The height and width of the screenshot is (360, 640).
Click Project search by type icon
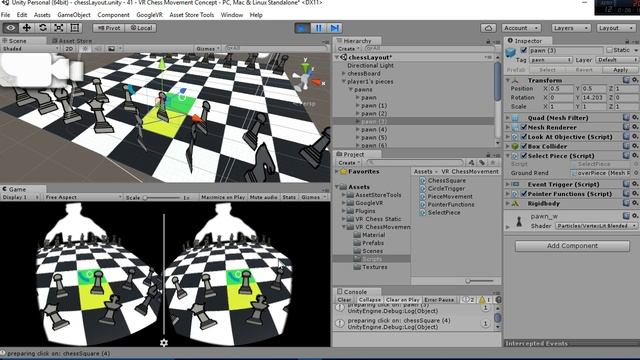click(471, 162)
